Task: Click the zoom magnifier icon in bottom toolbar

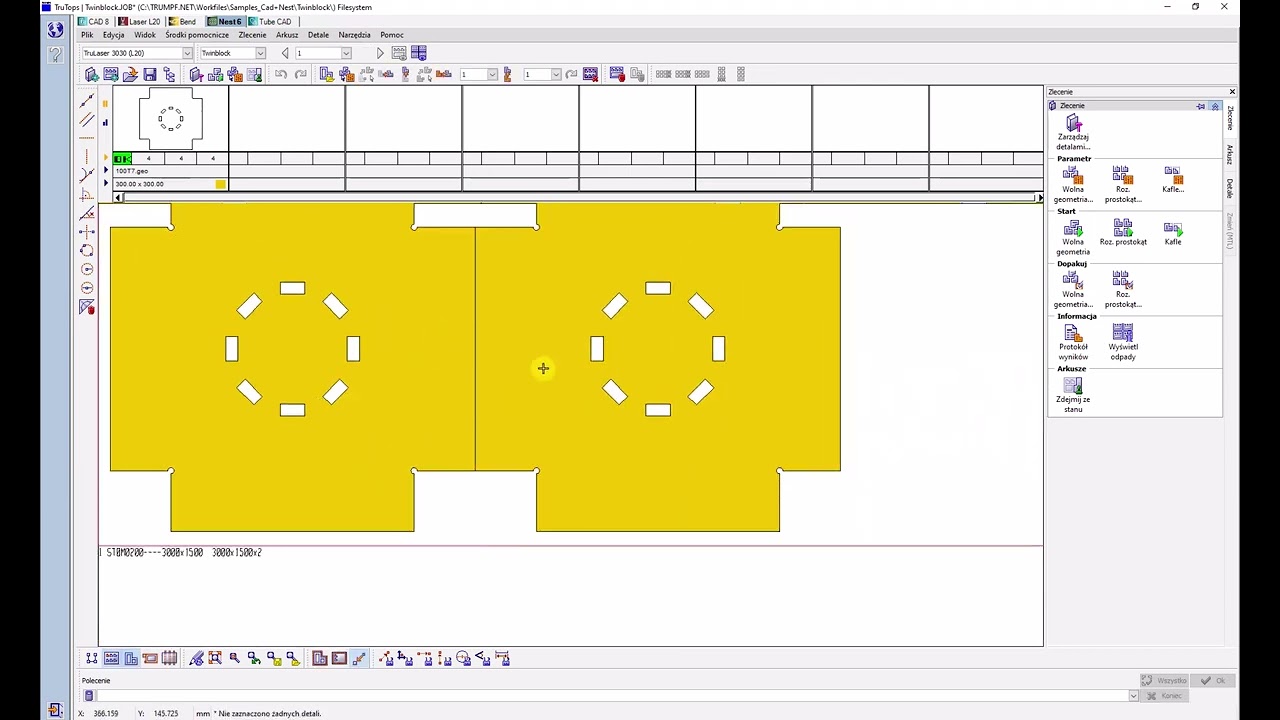Action: pos(234,658)
